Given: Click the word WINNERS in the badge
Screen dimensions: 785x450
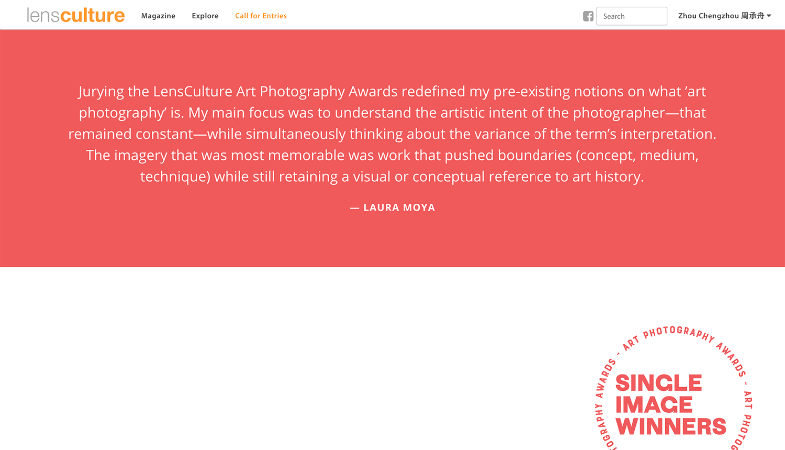Looking at the screenshot, I should point(670,427).
